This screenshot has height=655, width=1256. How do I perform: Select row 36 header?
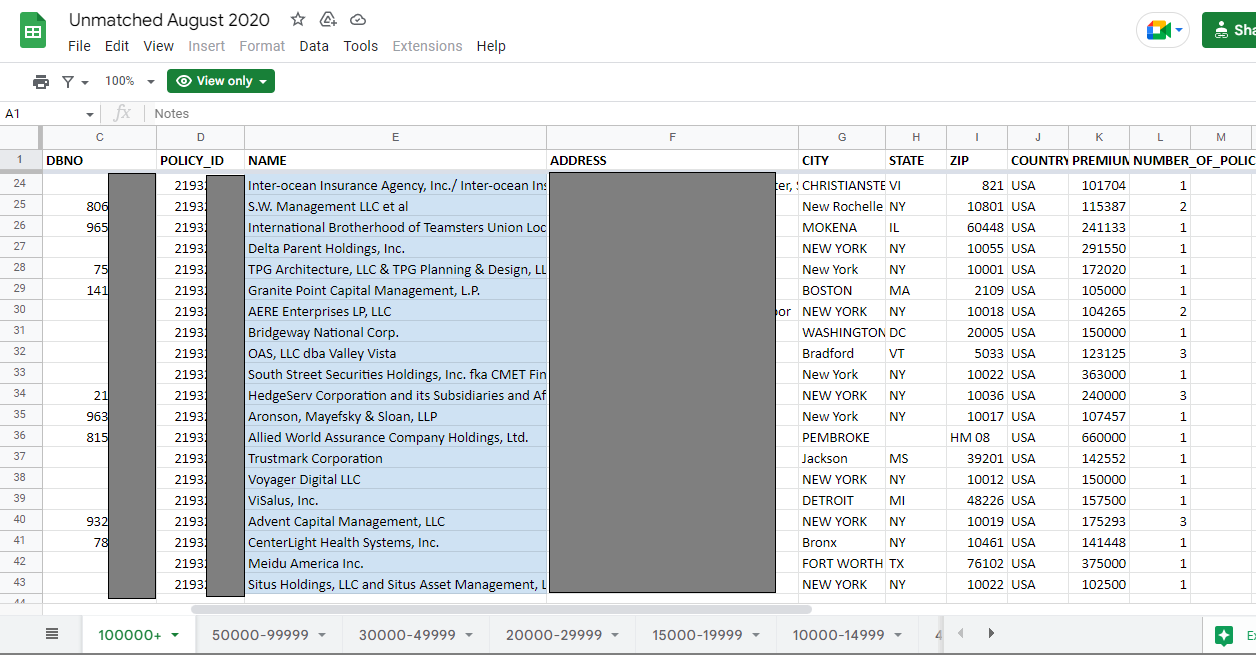20,437
